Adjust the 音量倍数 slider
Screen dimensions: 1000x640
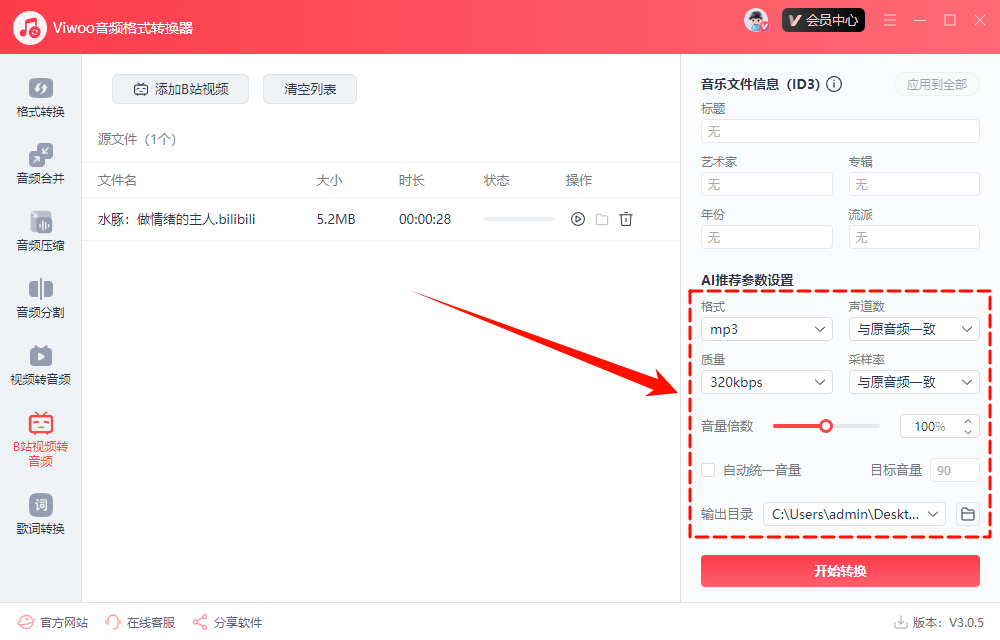(826, 425)
